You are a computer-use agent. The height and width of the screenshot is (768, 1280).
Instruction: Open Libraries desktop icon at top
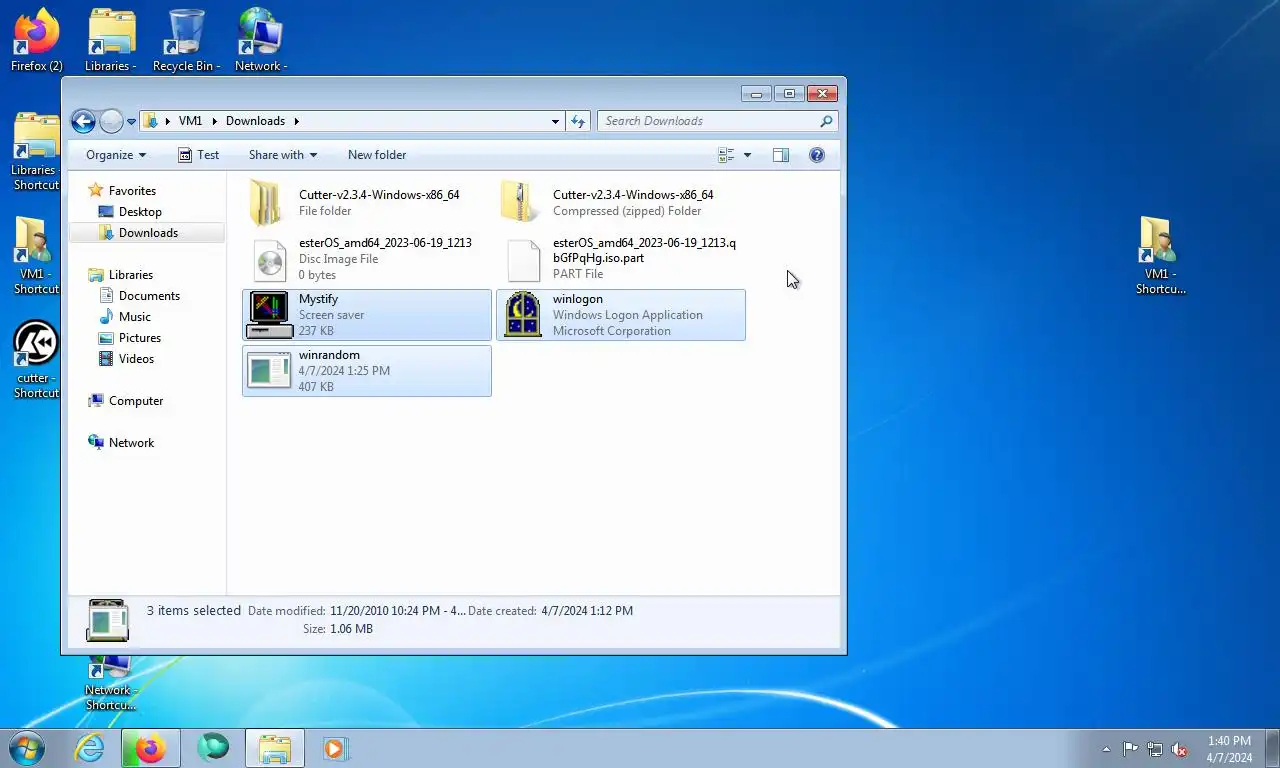[110, 40]
